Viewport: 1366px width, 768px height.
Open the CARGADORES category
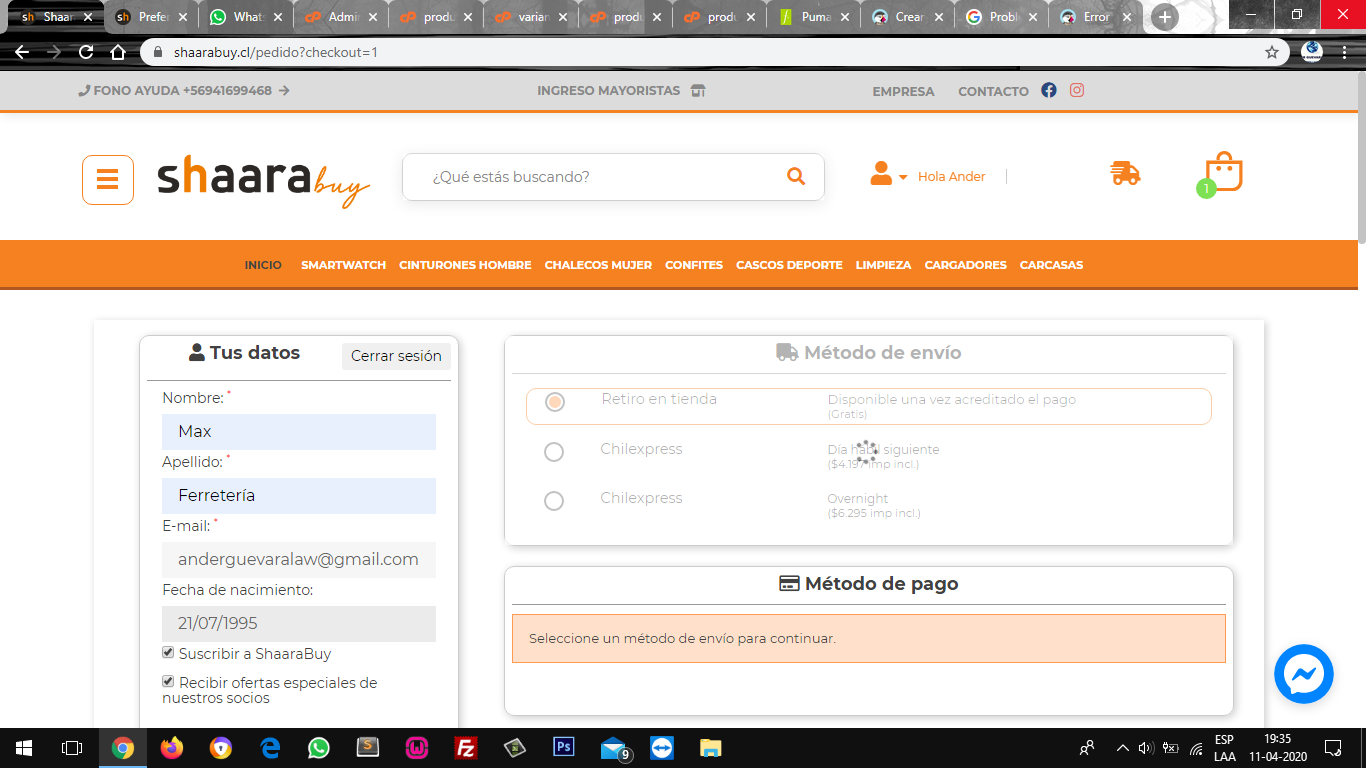click(965, 265)
